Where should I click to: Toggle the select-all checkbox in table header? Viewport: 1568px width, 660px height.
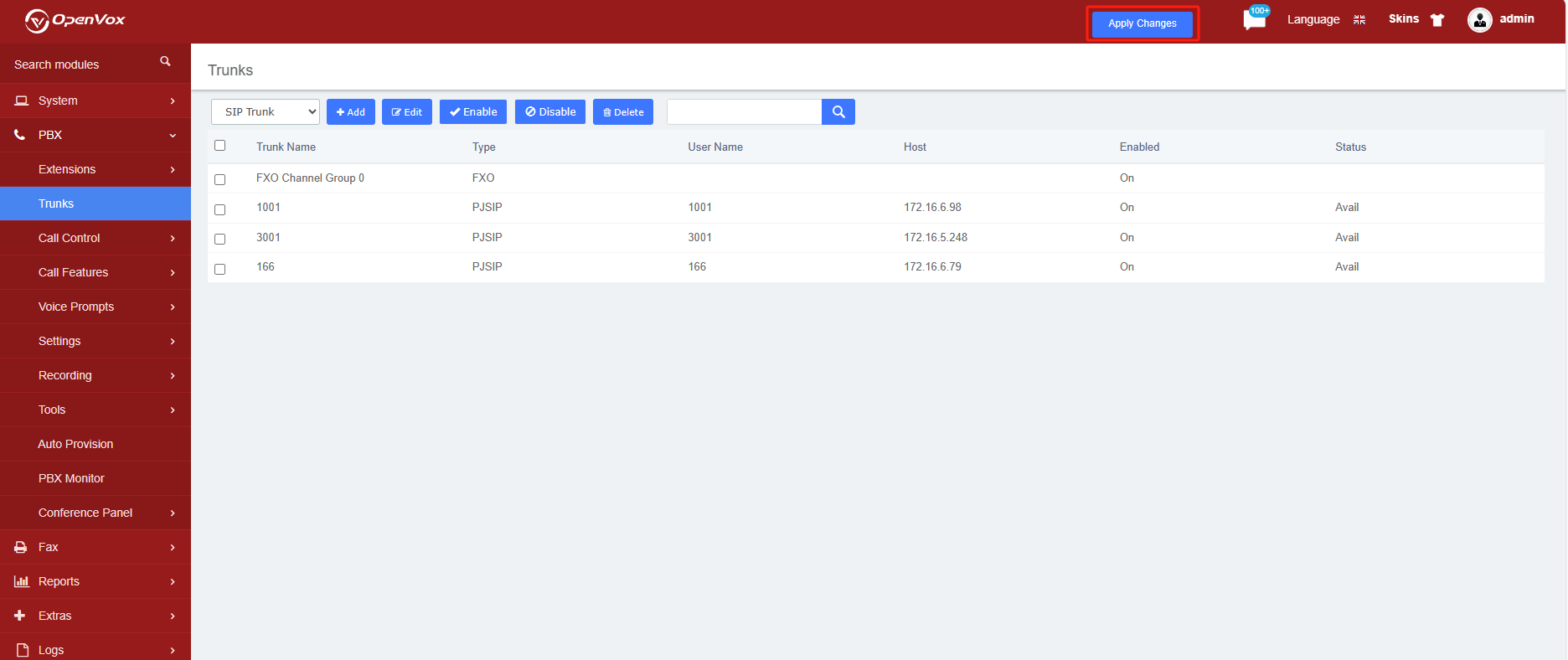220,146
